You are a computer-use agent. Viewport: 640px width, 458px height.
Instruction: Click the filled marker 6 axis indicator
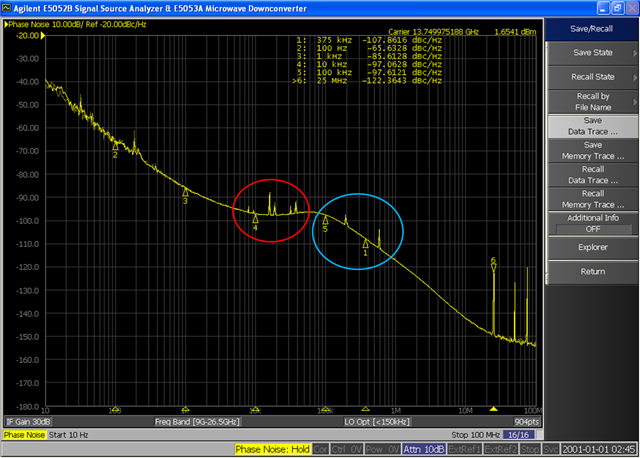[x=493, y=409]
